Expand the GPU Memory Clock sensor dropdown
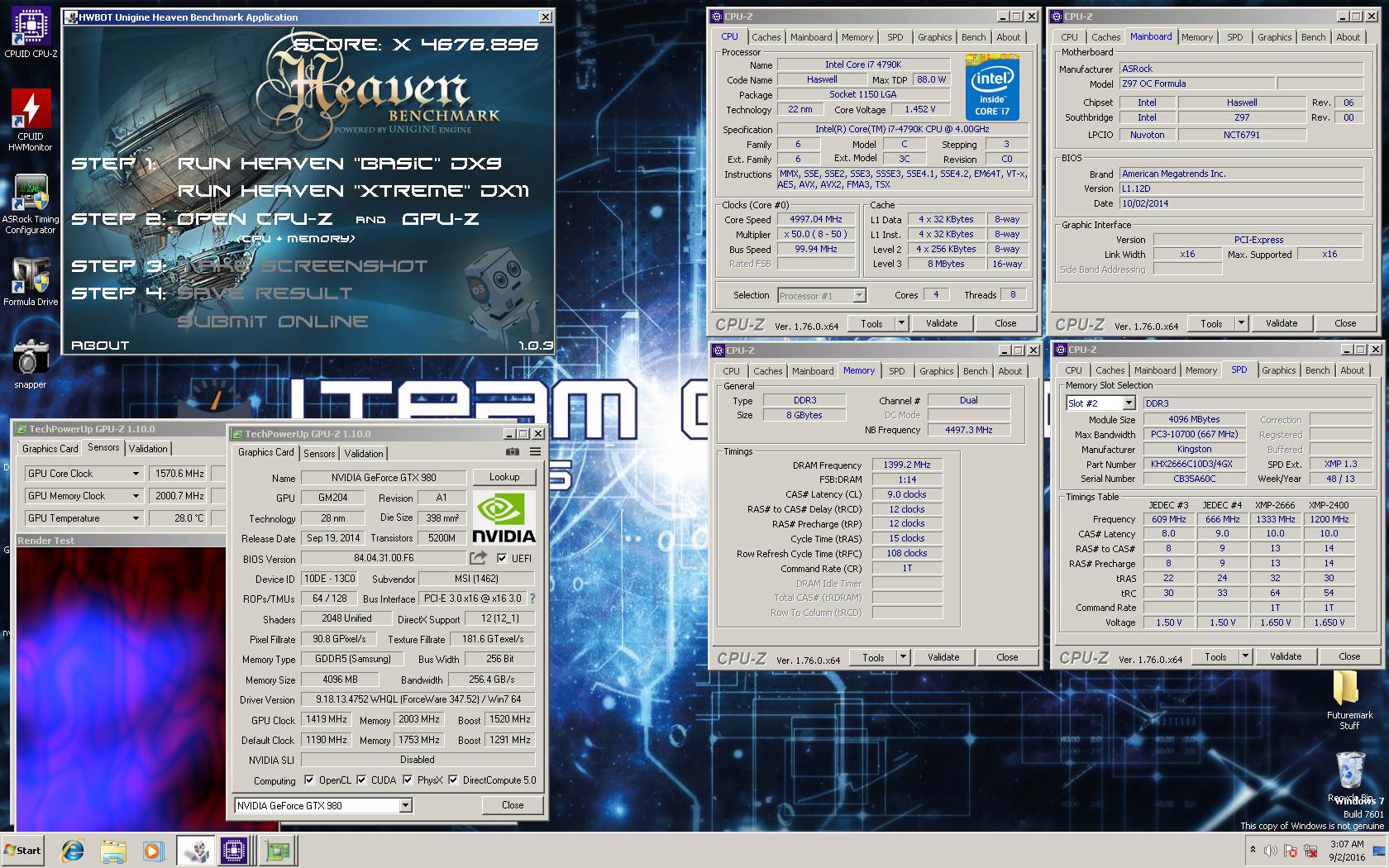Image resolution: width=1389 pixels, height=868 pixels. pos(136,496)
